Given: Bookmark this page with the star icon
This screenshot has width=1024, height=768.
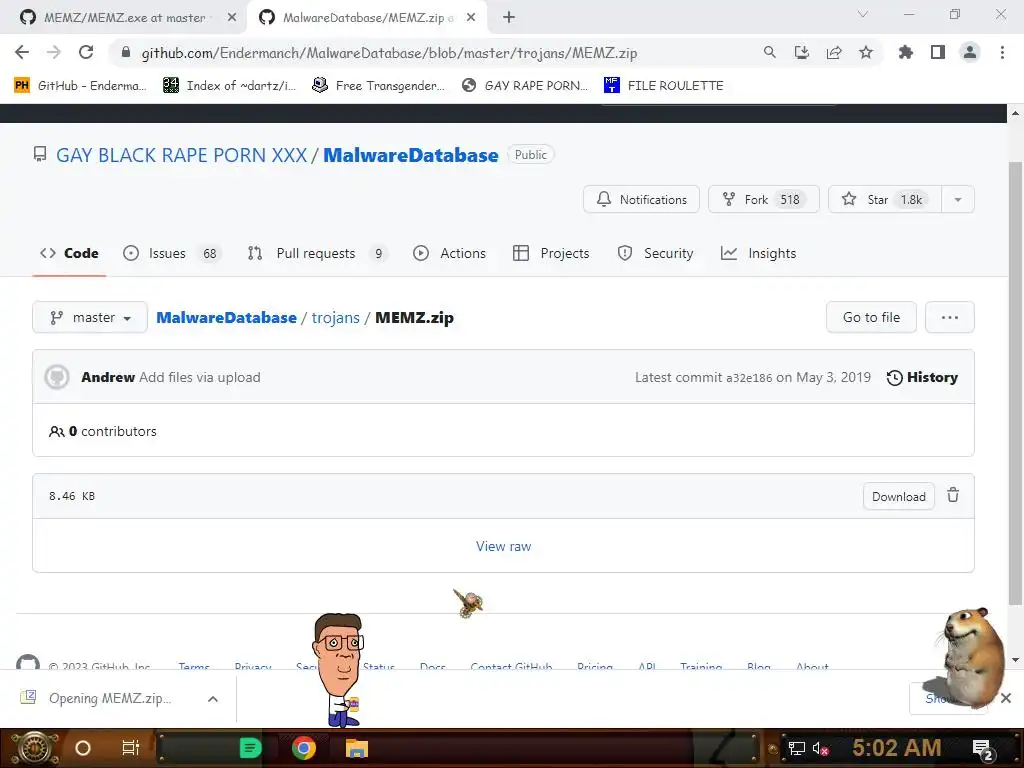Looking at the screenshot, I should (866, 52).
